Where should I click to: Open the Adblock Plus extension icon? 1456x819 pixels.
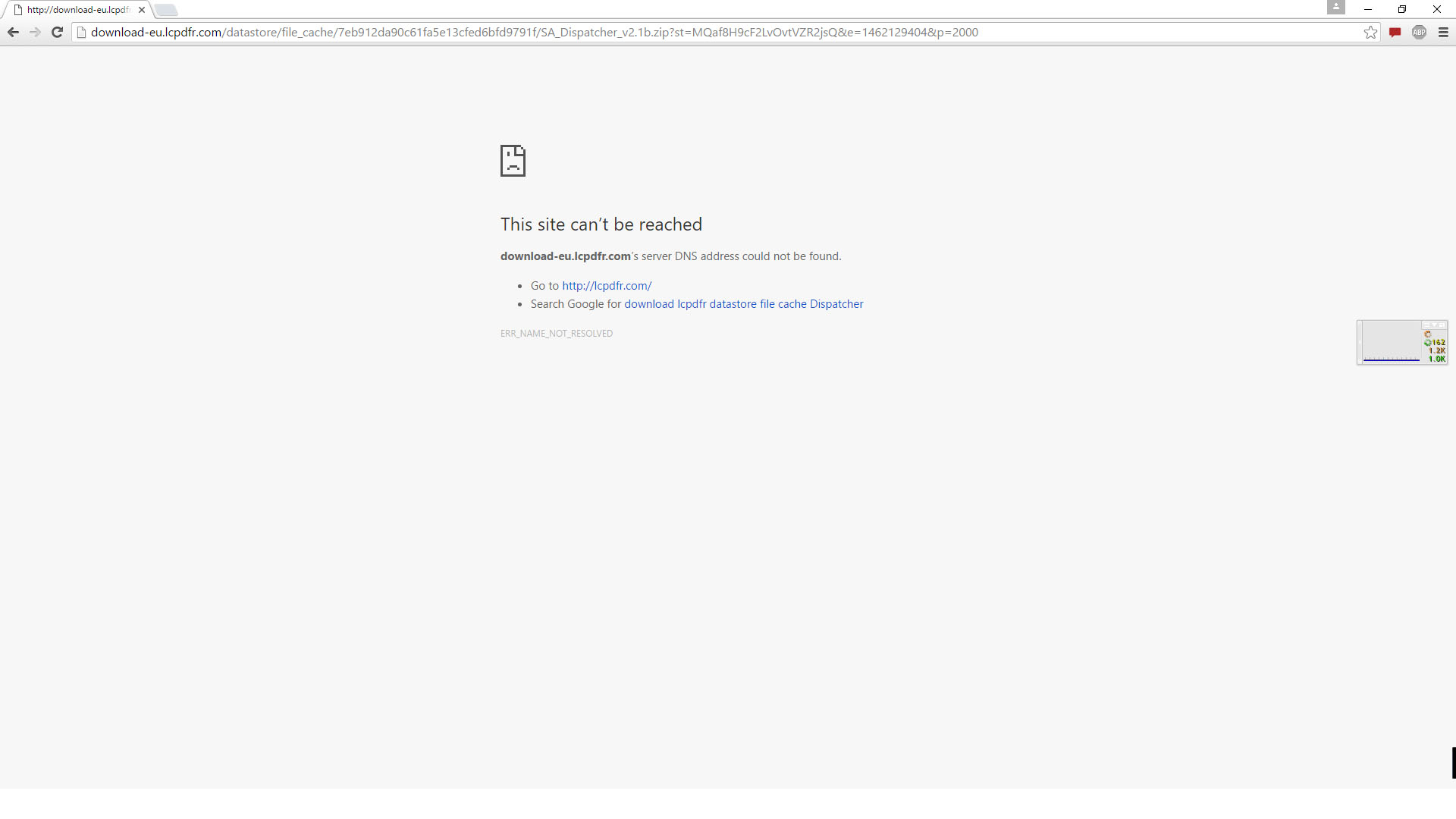click(x=1419, y=32)
